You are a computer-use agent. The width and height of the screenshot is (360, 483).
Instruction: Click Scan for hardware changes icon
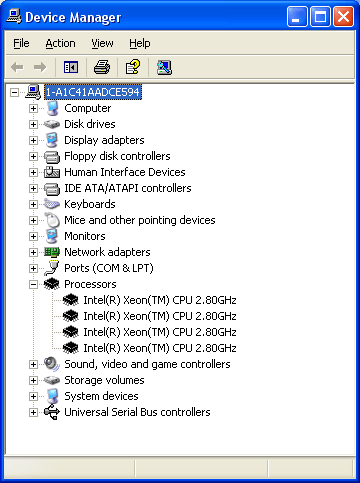[x=164, y=67]
